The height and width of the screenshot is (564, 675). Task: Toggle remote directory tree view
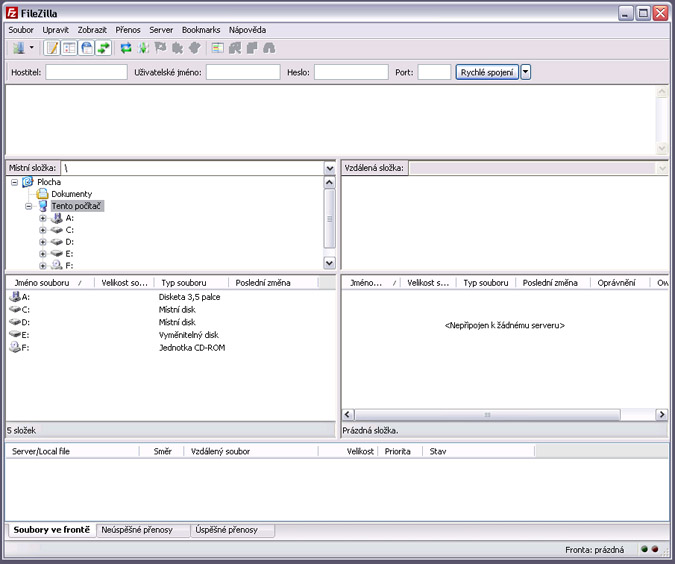[x=87, y=48]
